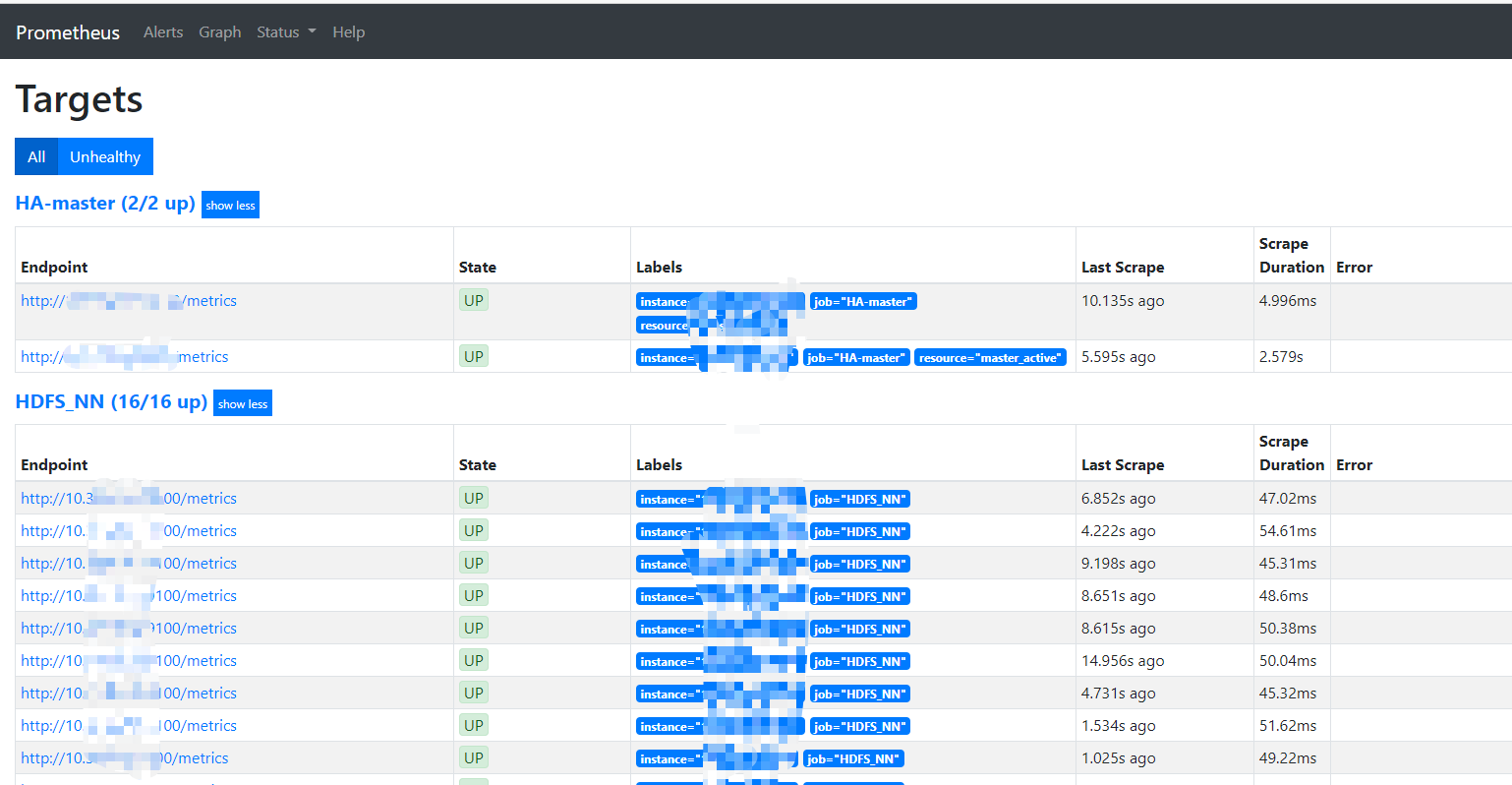Click the HA-master (2/2 up) heading link

tap(105, 204)
